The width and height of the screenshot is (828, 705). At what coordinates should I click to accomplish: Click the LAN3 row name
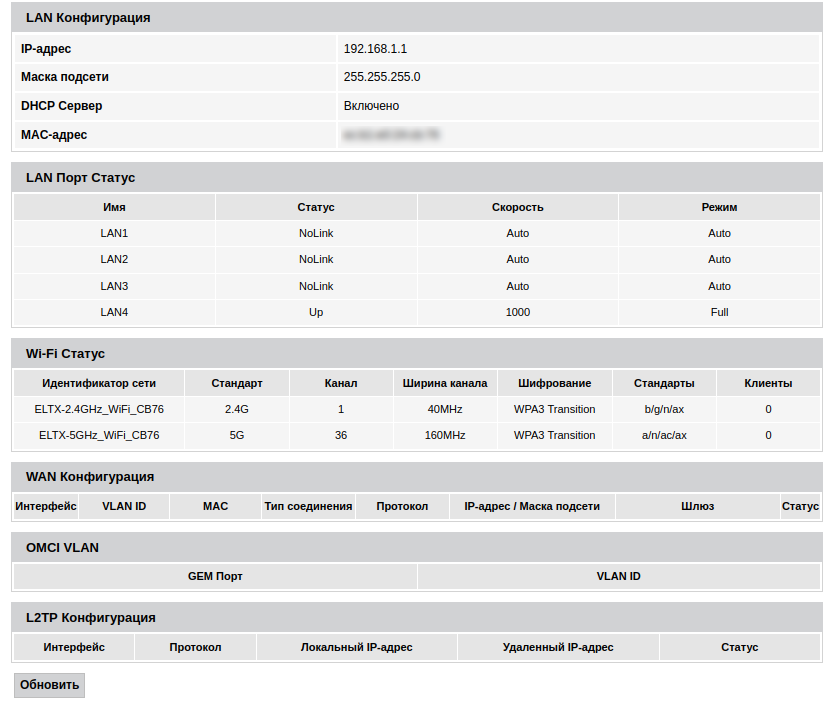pyautogui.click(x=114, y=286)
